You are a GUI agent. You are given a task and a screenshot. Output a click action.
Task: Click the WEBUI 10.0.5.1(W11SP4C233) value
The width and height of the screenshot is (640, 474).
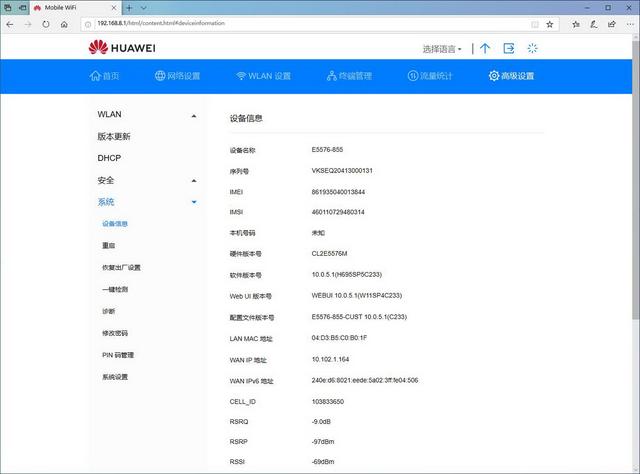[357, 295]
